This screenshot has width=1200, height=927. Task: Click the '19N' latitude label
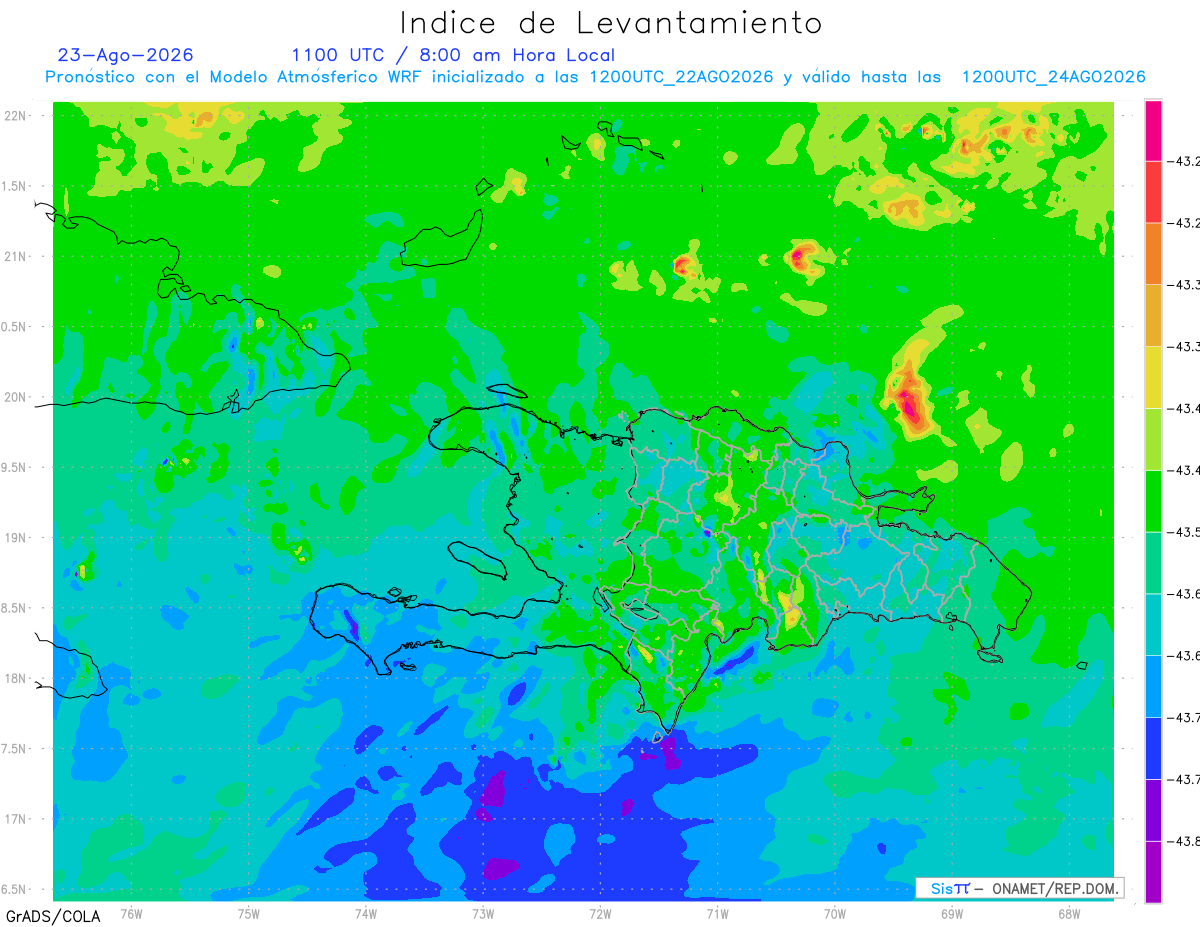tap(17, 537)
